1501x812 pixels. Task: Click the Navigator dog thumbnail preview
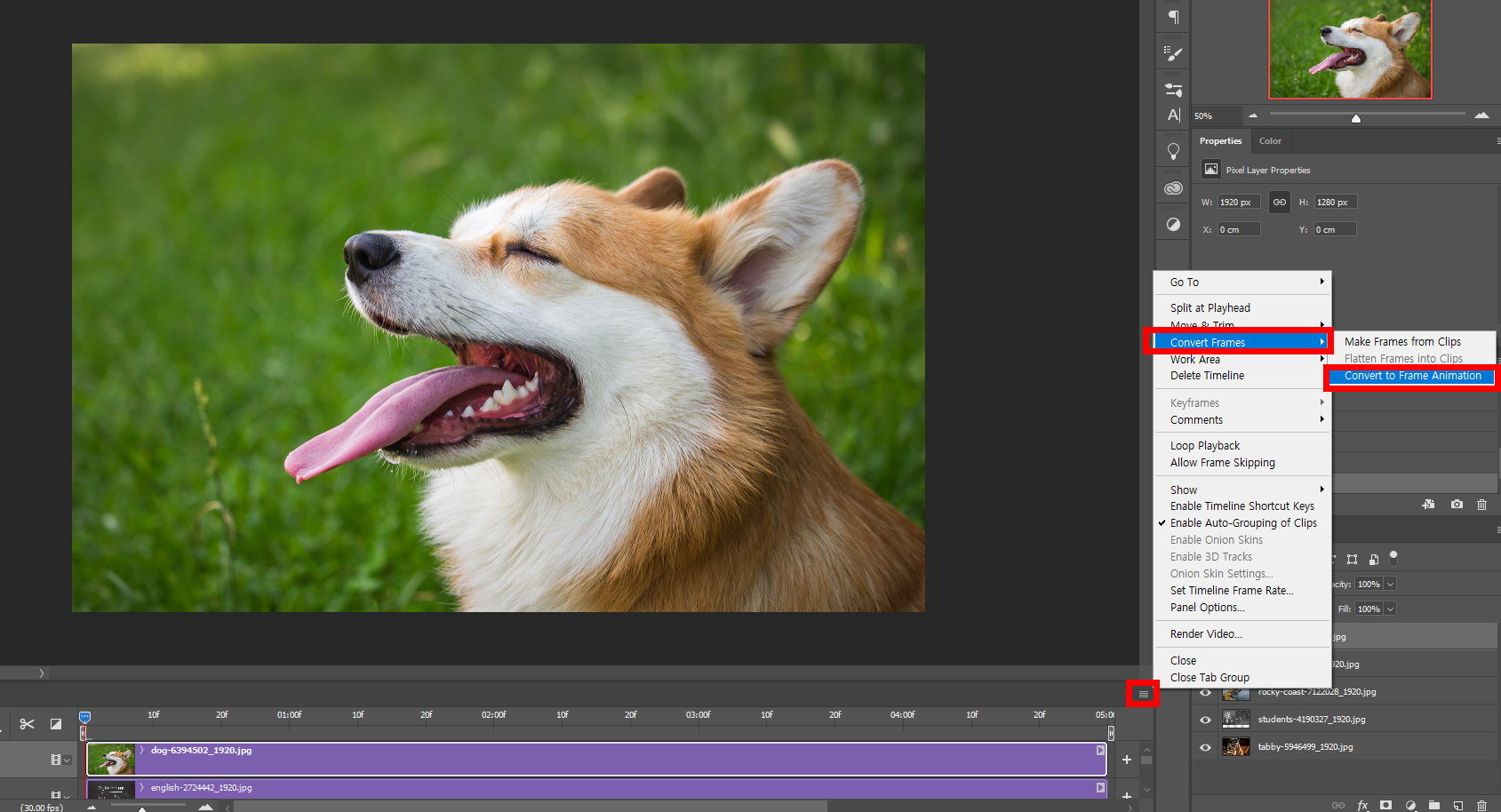pos(1350,49)
